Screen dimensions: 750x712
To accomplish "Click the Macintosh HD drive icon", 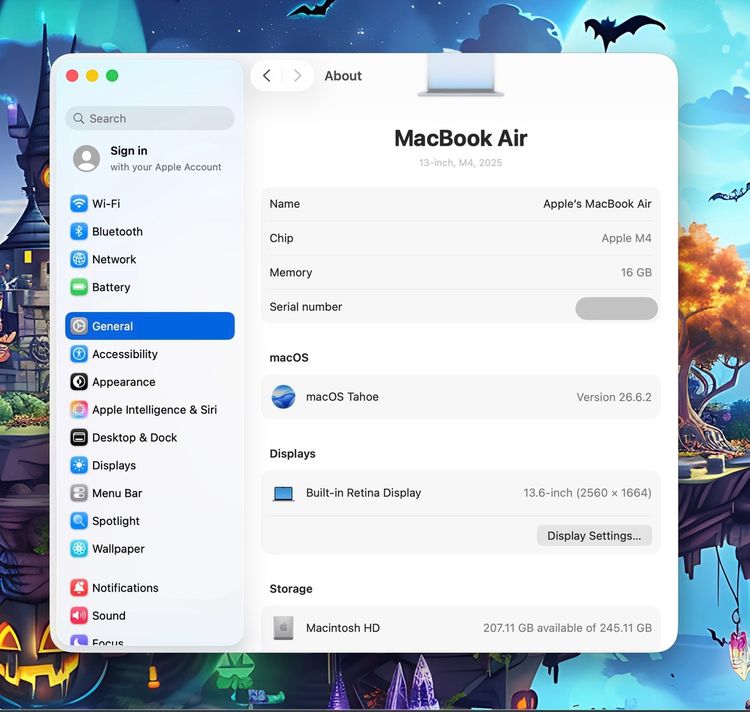I will (283, 628).
